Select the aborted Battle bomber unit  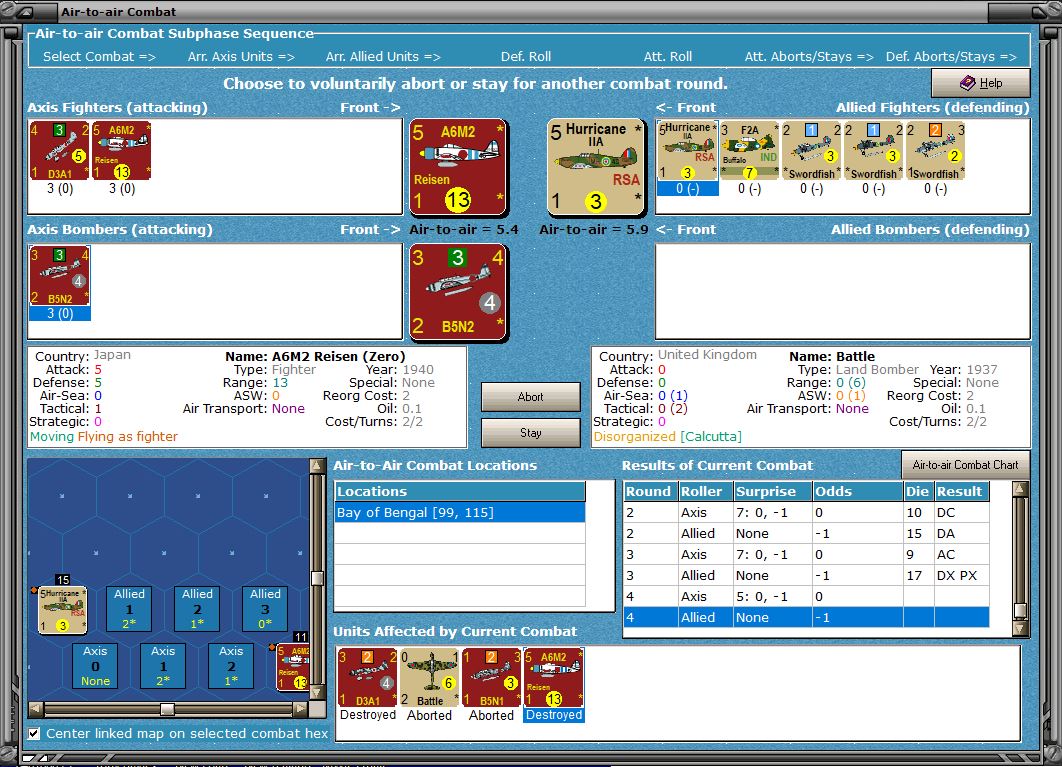click(429, 678)
